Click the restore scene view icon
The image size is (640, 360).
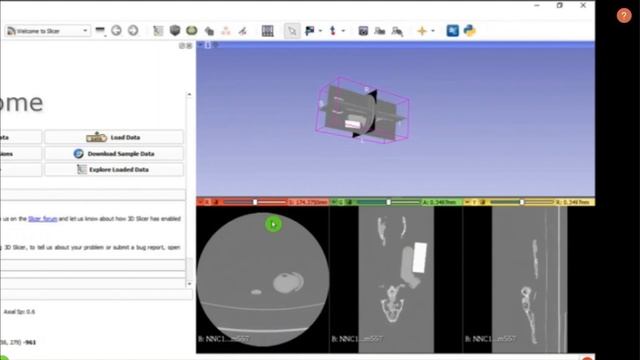397,31
